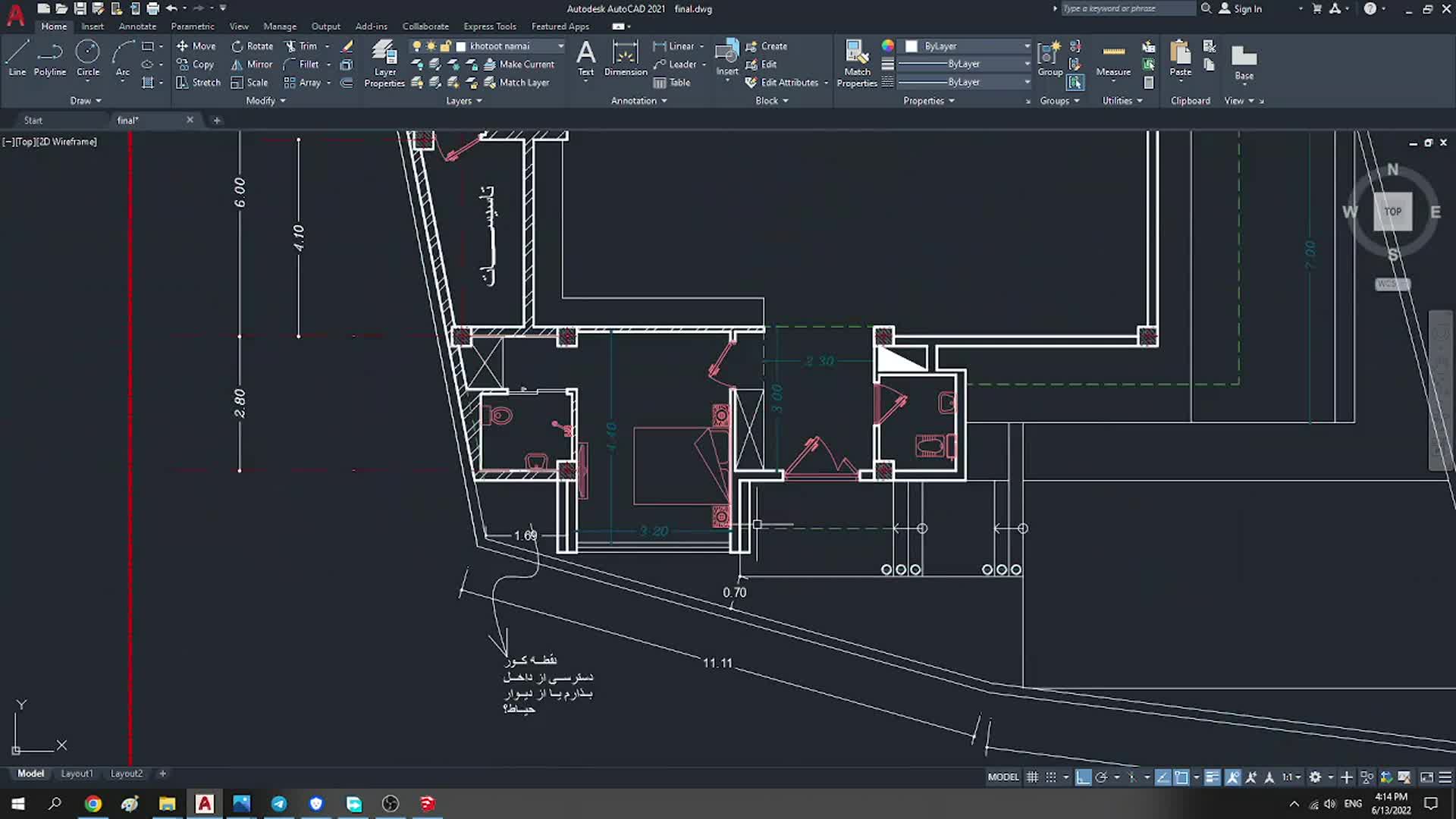Click the TOP face of the ViewCube
The image size is (1456, 819).
pyautogui.click(x=1393, y=212)
